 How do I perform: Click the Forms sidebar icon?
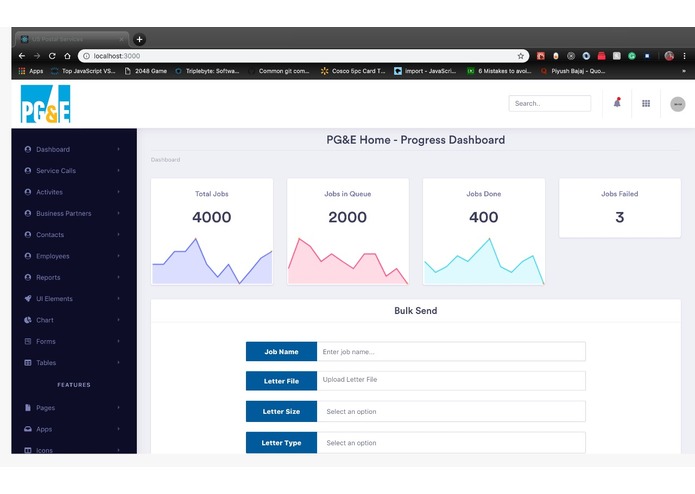tap(28, 341)
